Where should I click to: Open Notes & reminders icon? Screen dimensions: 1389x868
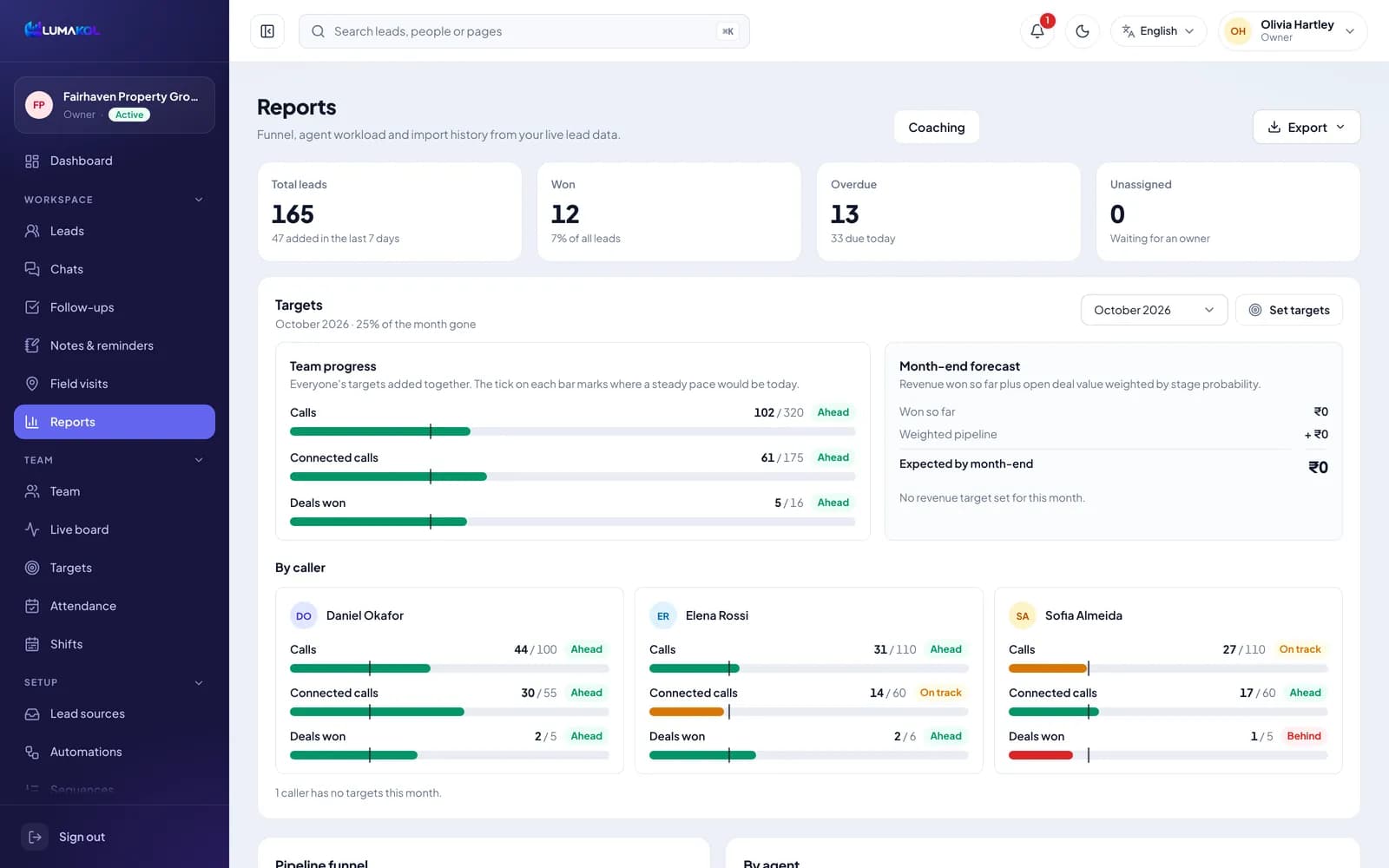(x=32, y=345)
